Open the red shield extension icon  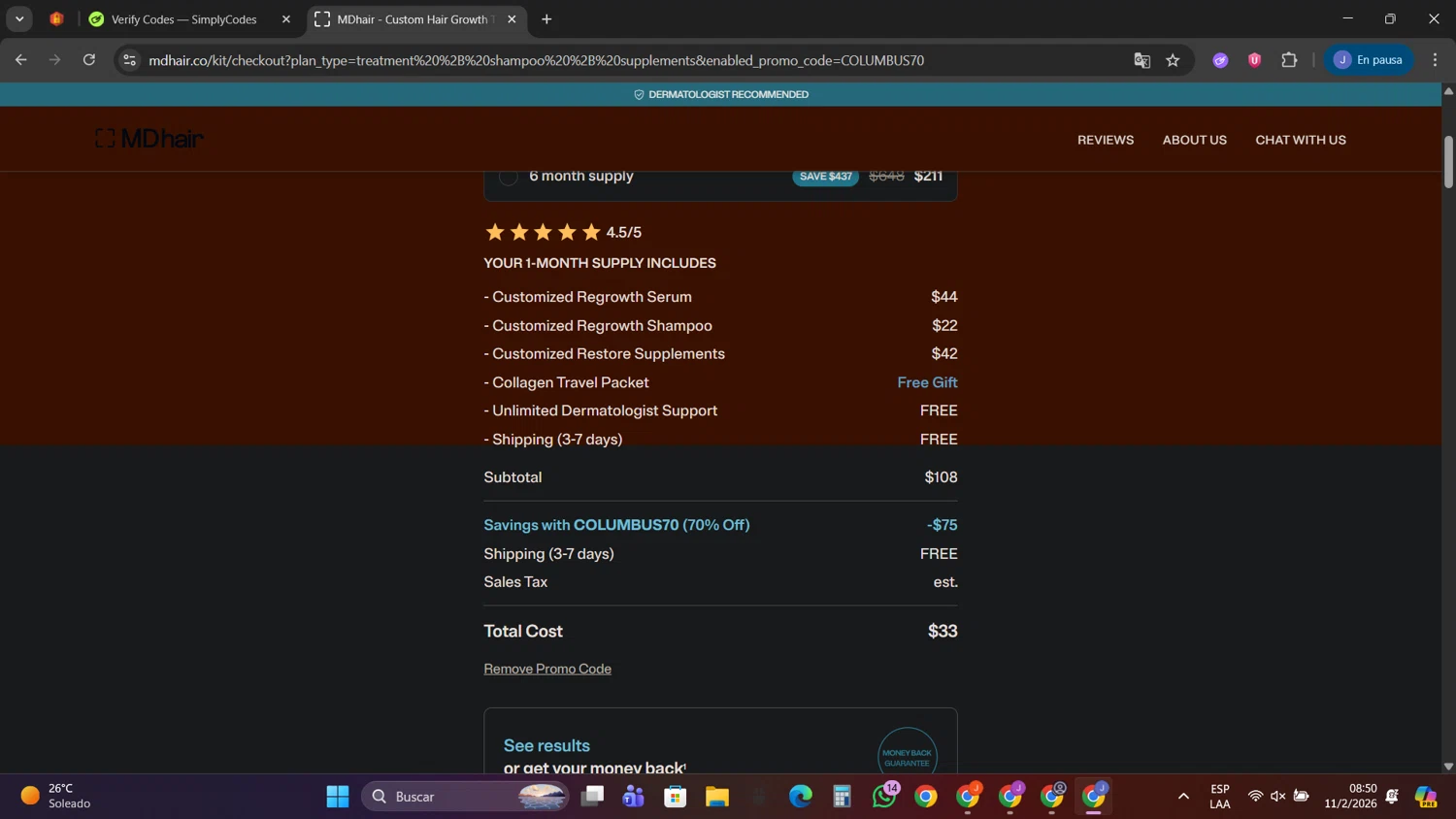tap(1254, 60)
